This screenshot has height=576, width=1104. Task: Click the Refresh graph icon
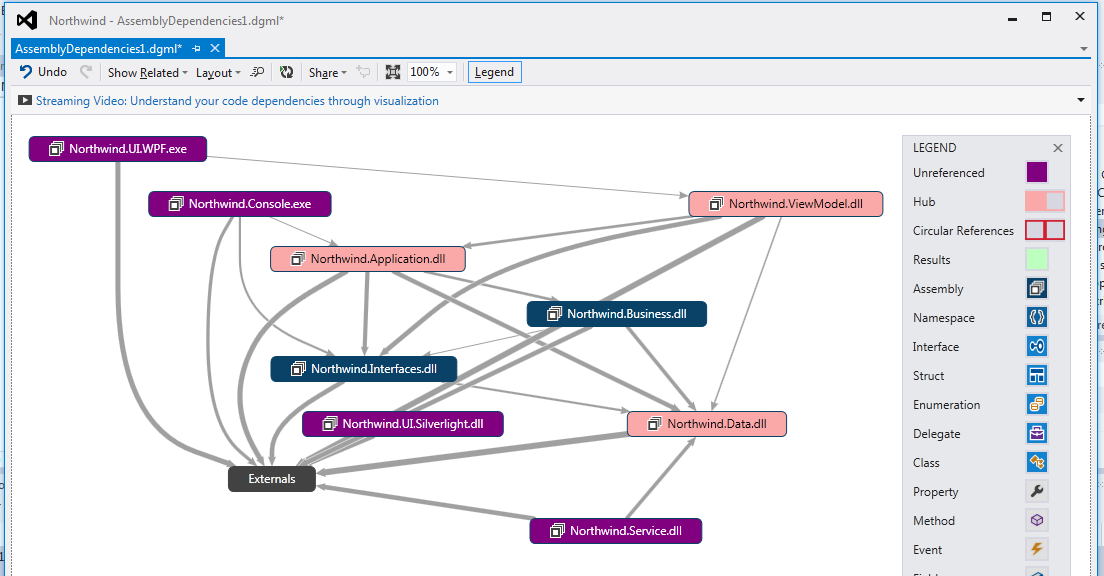[287, 71]
